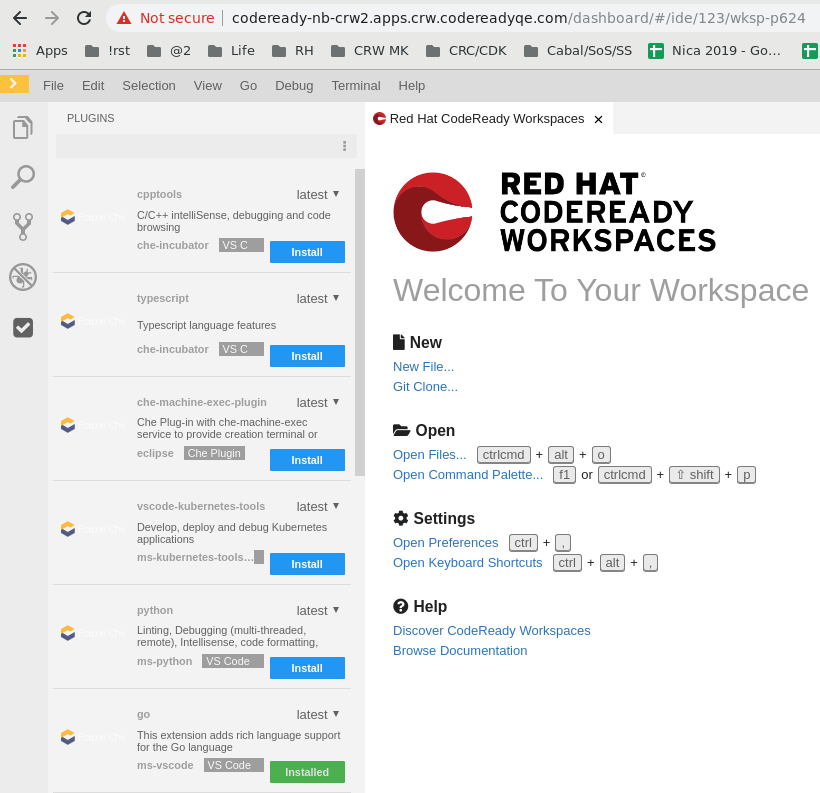Click the Installed button for go plugin
Image resolution: width=820 pixels, height=793 pixels.
308,772
